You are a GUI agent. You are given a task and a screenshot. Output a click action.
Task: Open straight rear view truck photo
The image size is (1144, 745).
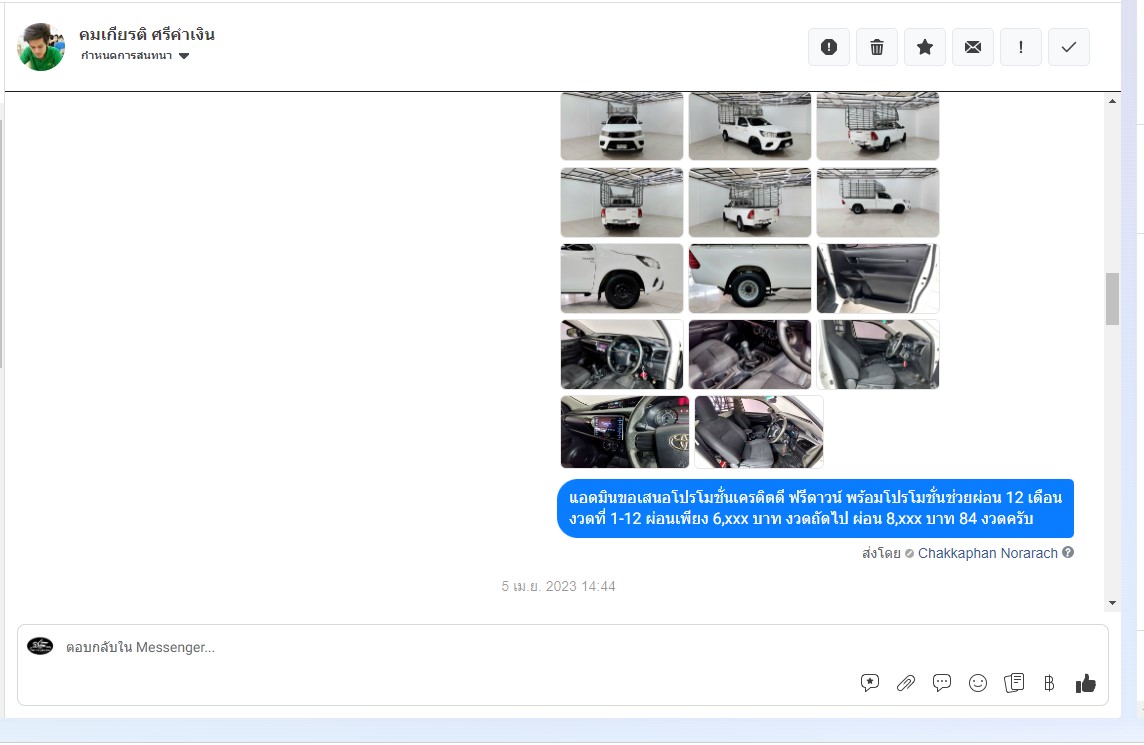(622, 202)
